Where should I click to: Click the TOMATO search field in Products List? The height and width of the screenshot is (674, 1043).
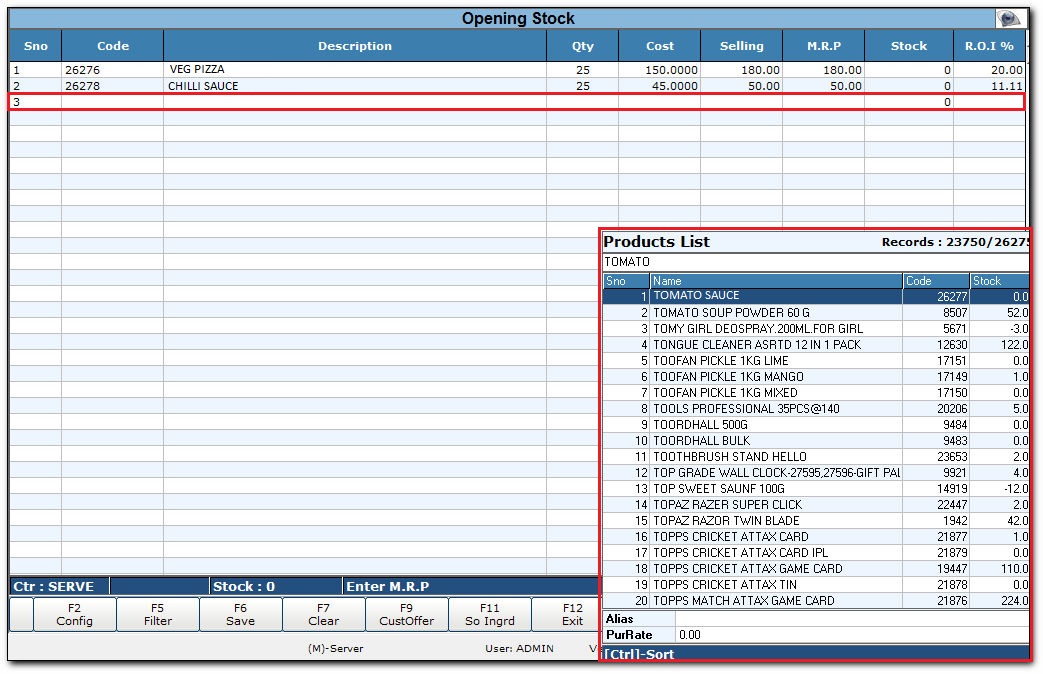[815, 262]
